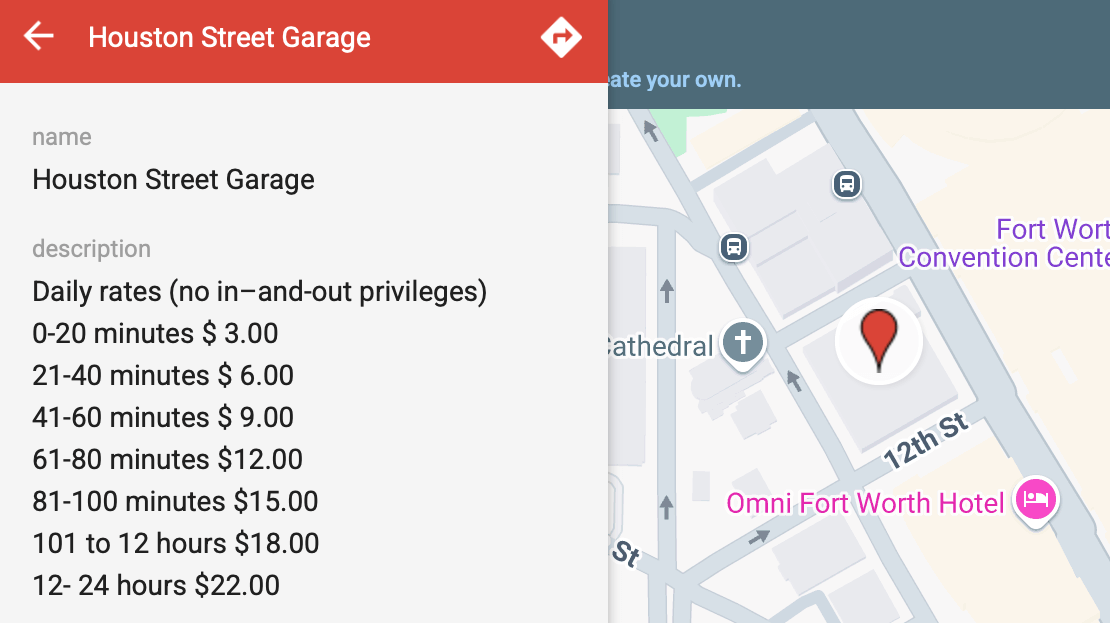Click the description field label
The image size is (1110, 623).
point(91,249)
